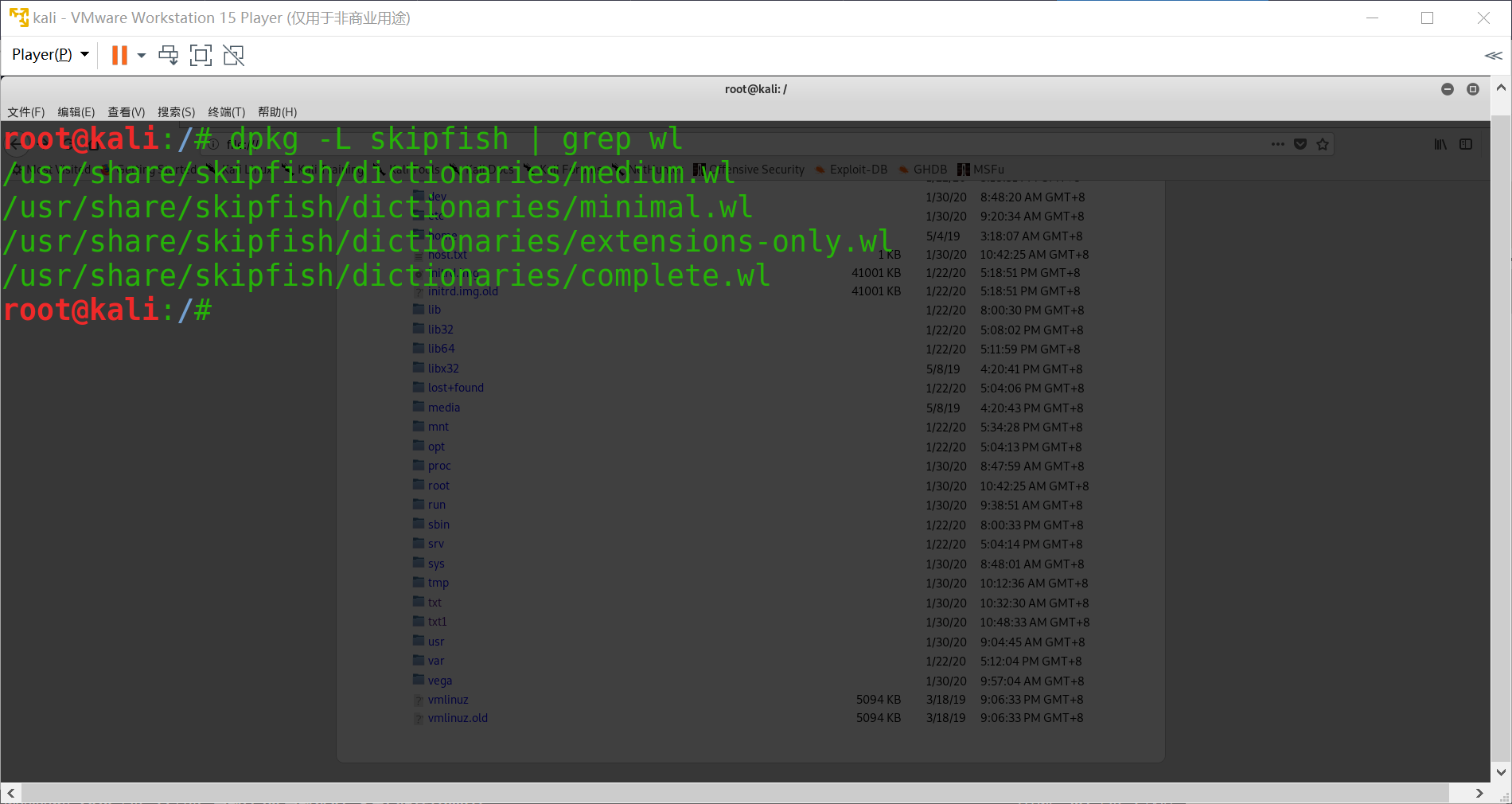Click the vmlinuz file icon in listing
Viewport: 1512px width, 804px height.
[419, 701]
